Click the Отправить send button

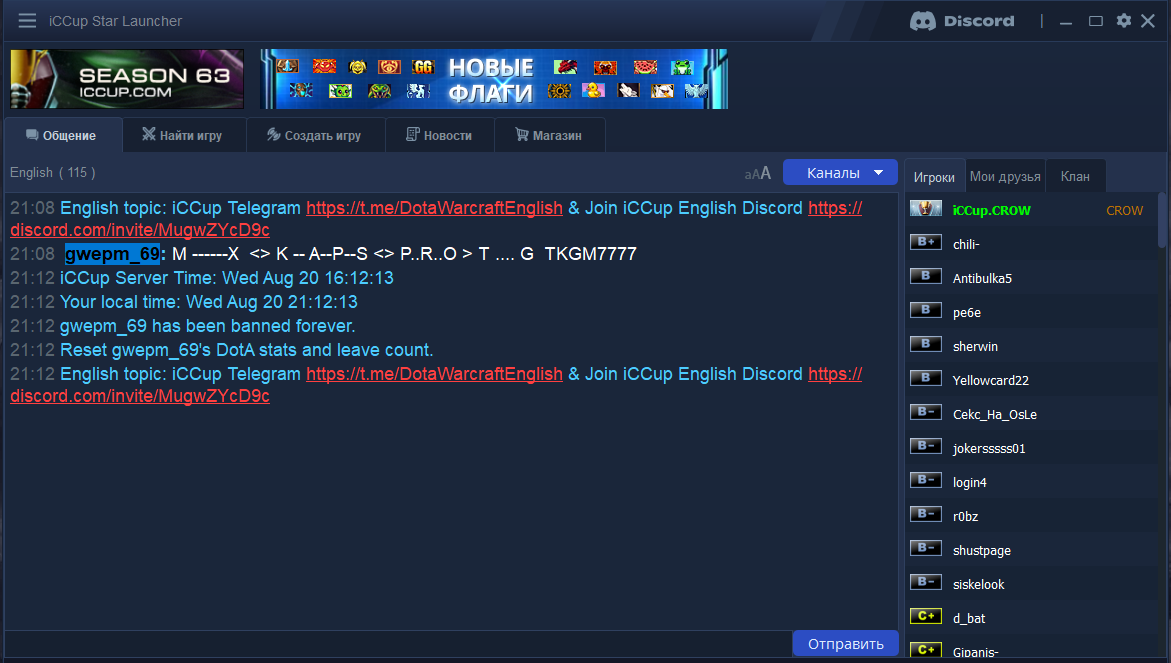(845, 644)
